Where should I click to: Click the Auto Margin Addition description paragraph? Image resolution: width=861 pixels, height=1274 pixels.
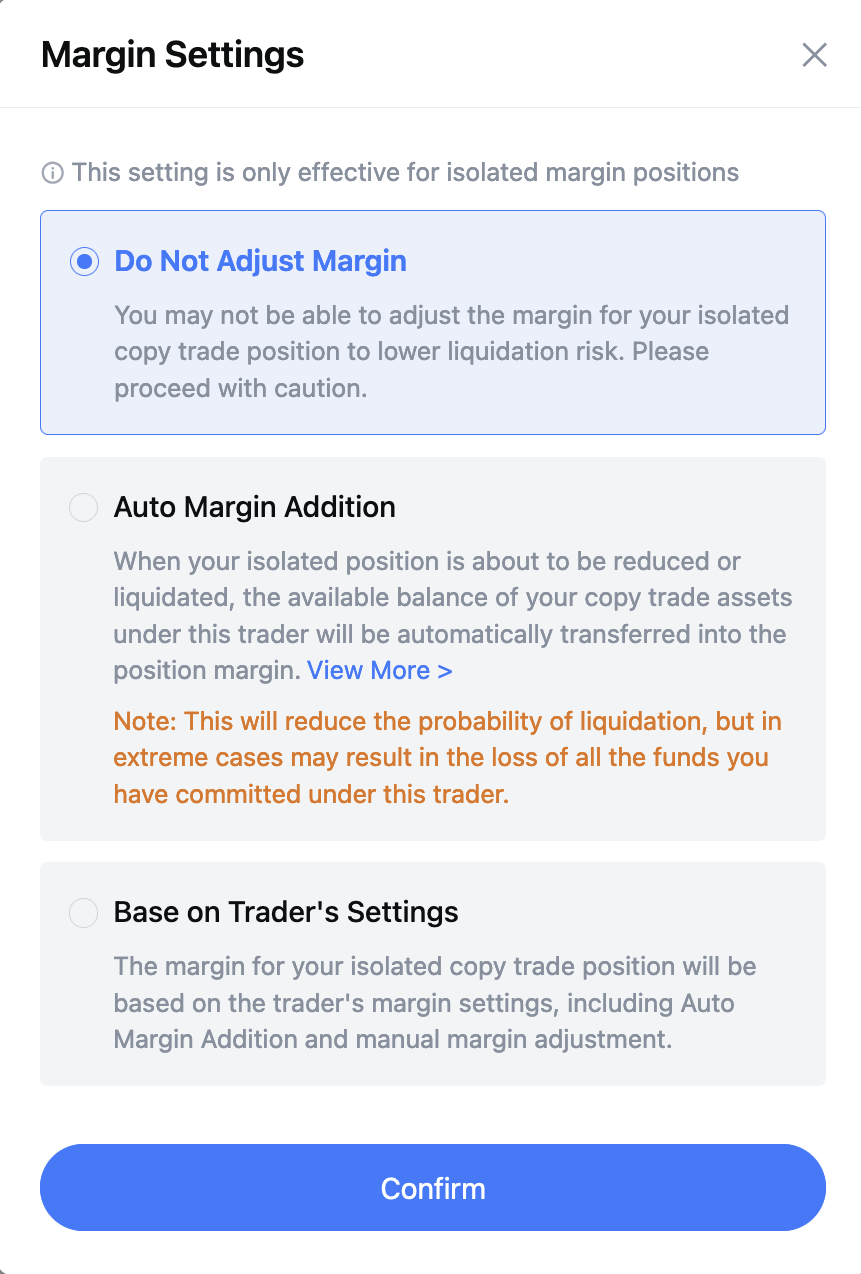tap(453, 616)
